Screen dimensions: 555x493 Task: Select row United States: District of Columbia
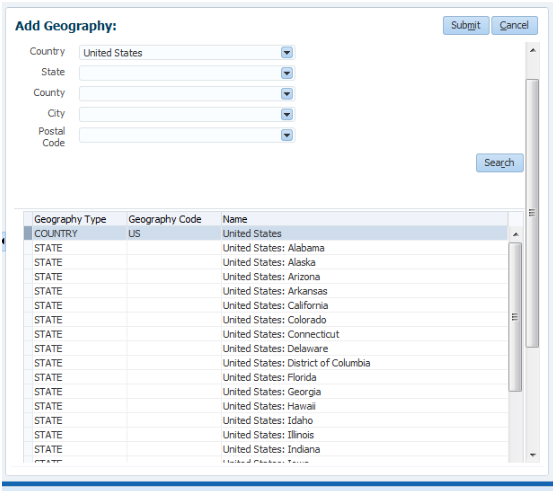tap(266, 363)
